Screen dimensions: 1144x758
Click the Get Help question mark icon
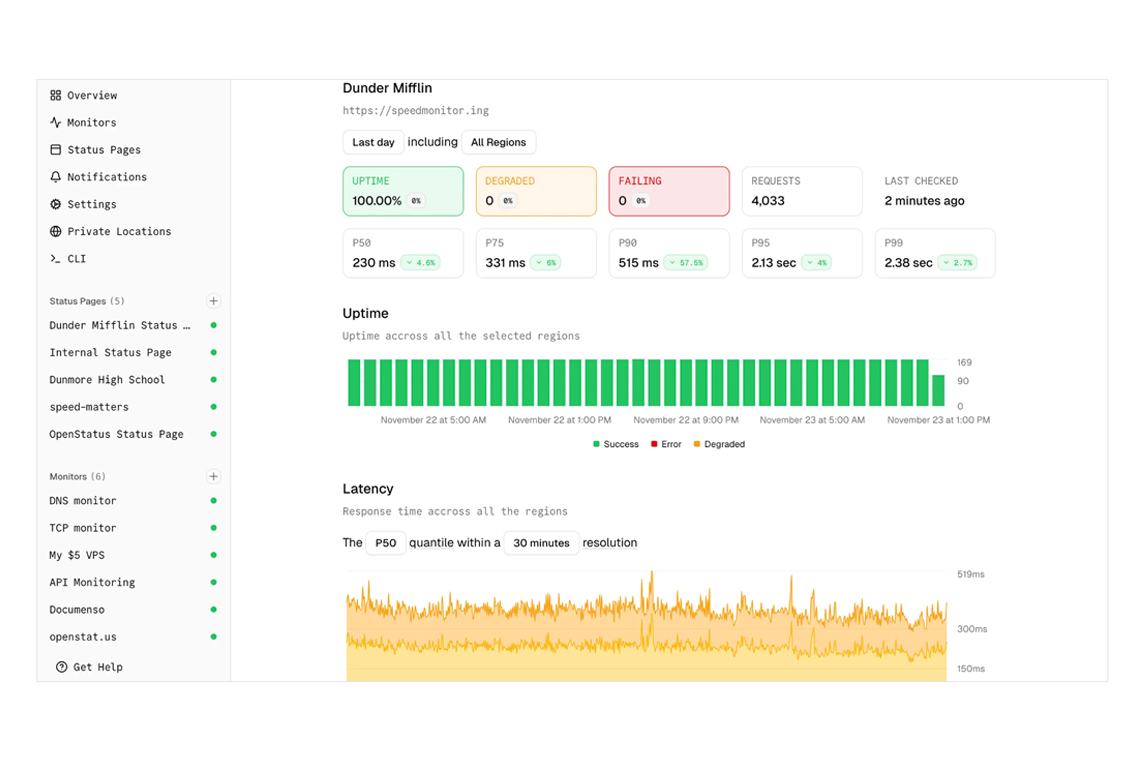pyautogui.click(x=62, y=667)
